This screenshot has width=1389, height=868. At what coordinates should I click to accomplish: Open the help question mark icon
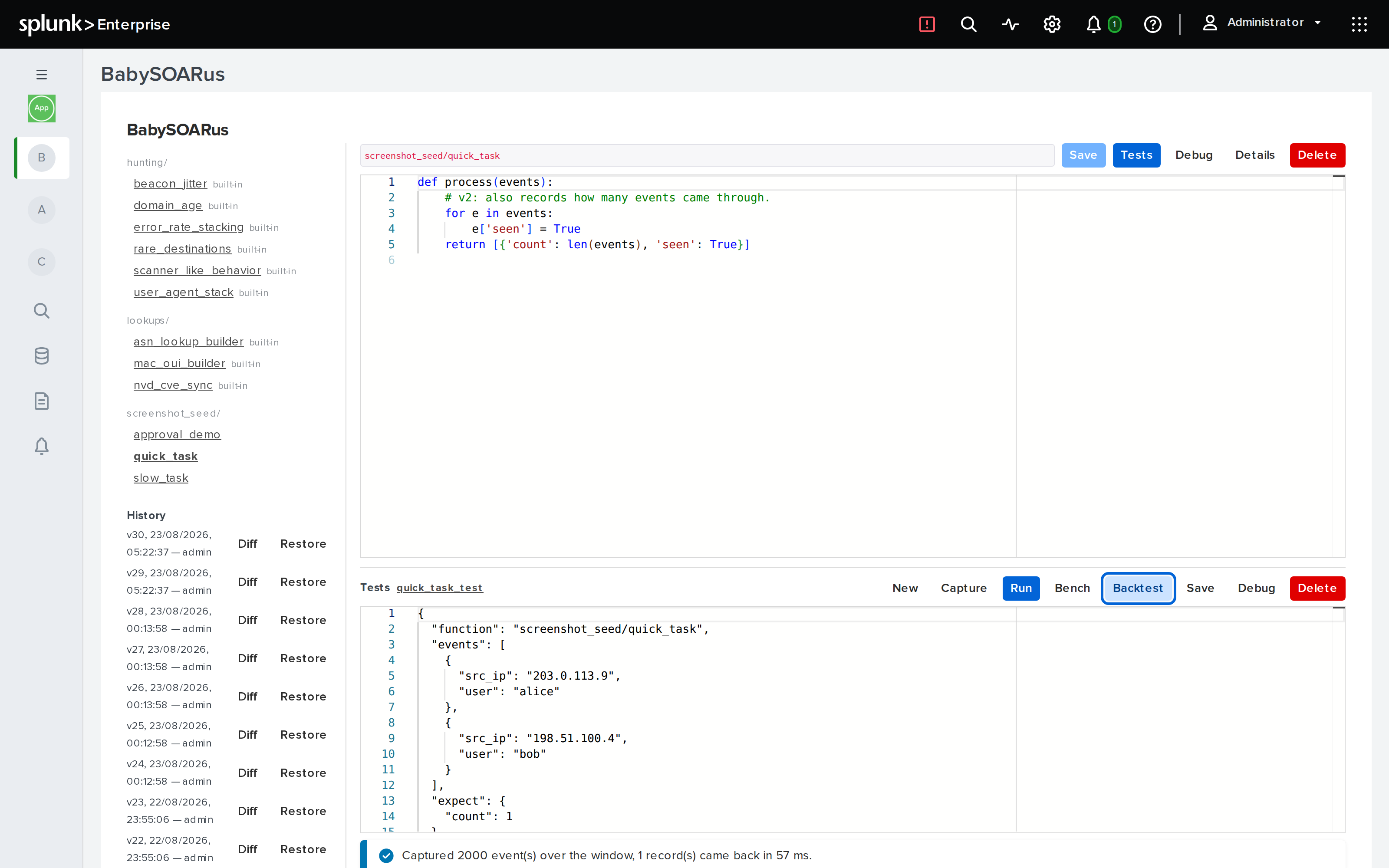pos(1152,24)
